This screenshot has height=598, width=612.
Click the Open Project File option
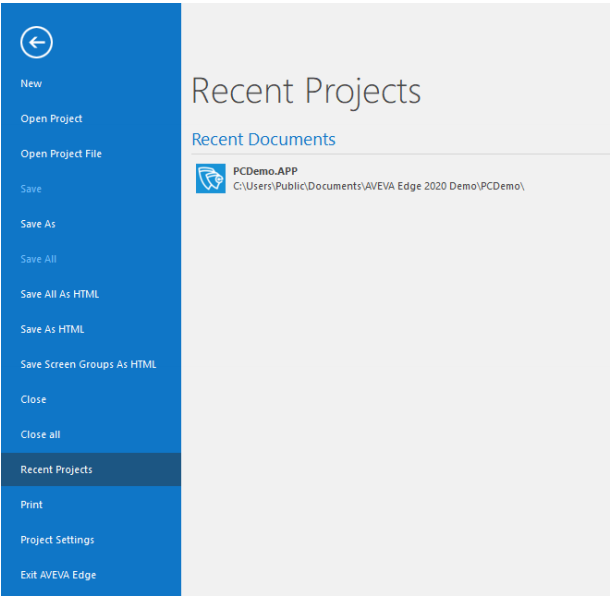61,154
